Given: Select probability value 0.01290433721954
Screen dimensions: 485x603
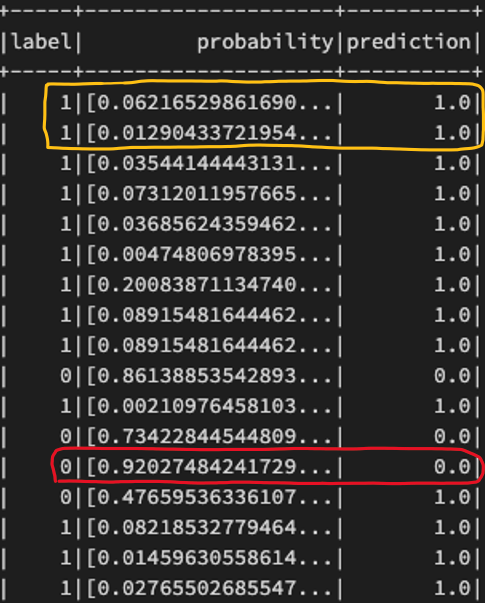Looking at the screenshot, I should (209, 133).
